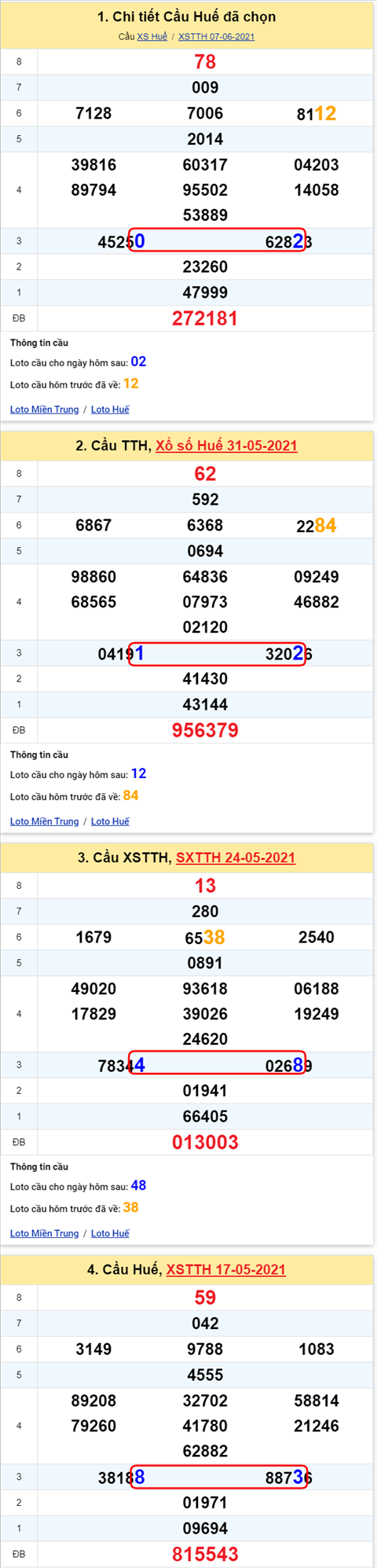Screen dimensions: 377x1568
Task: Select the number 6538
Action: tap(205, 937)
